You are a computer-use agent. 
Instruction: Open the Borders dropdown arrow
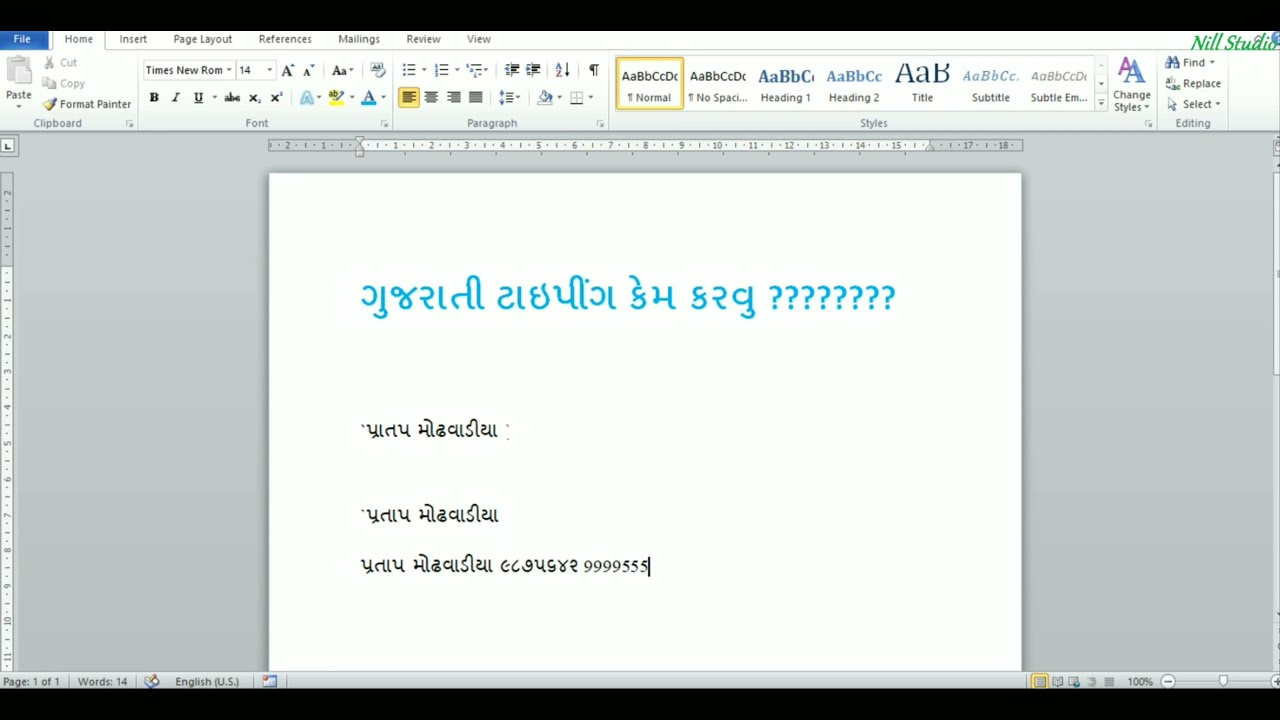tap(591, 97)
